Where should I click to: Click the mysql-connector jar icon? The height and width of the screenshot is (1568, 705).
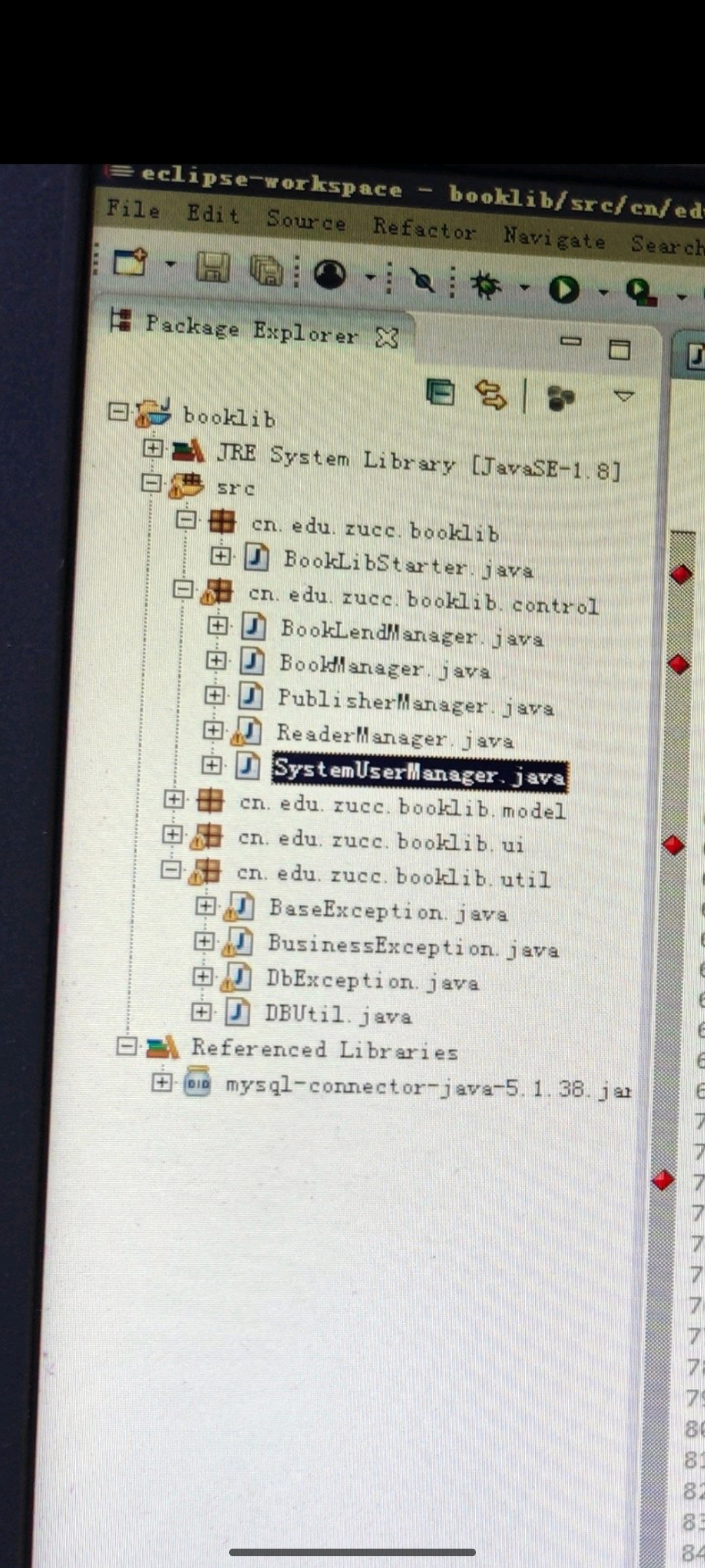click(198, 1082)
